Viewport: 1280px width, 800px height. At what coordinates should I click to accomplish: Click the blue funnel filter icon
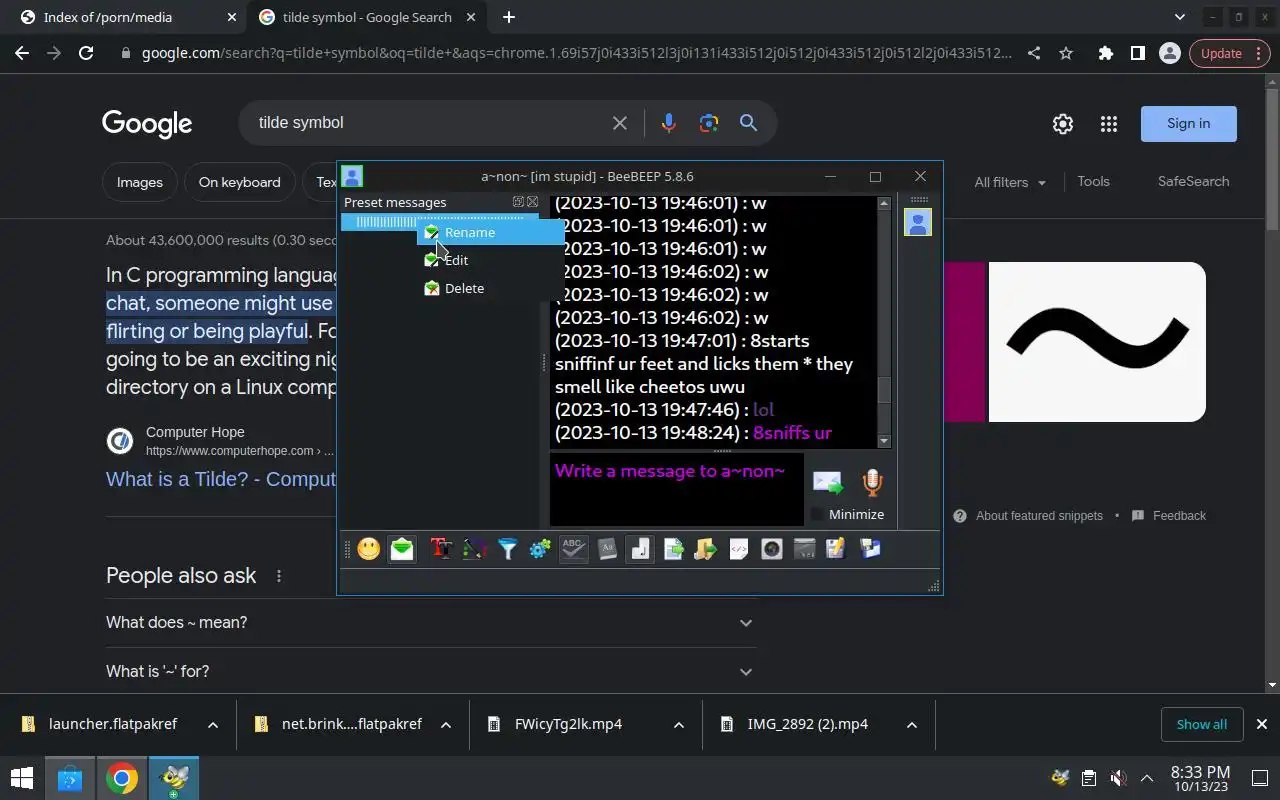508,549
